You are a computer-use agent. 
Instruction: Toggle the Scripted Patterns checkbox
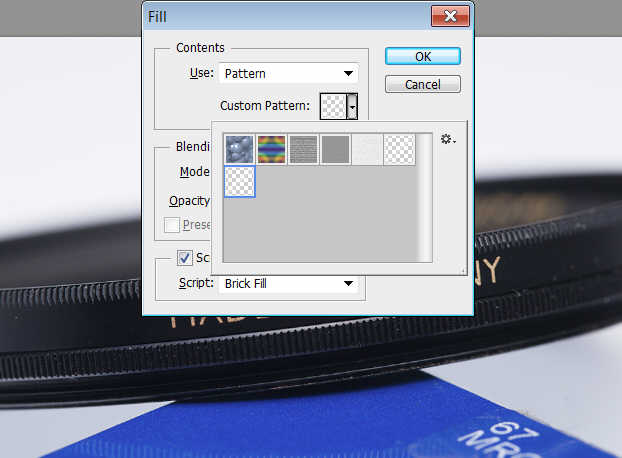pyautogui.click(x=184, y=258)
